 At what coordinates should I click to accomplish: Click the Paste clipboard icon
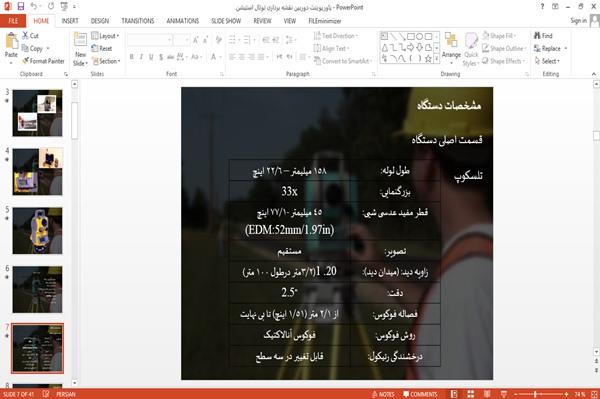[x=11, y=41]
